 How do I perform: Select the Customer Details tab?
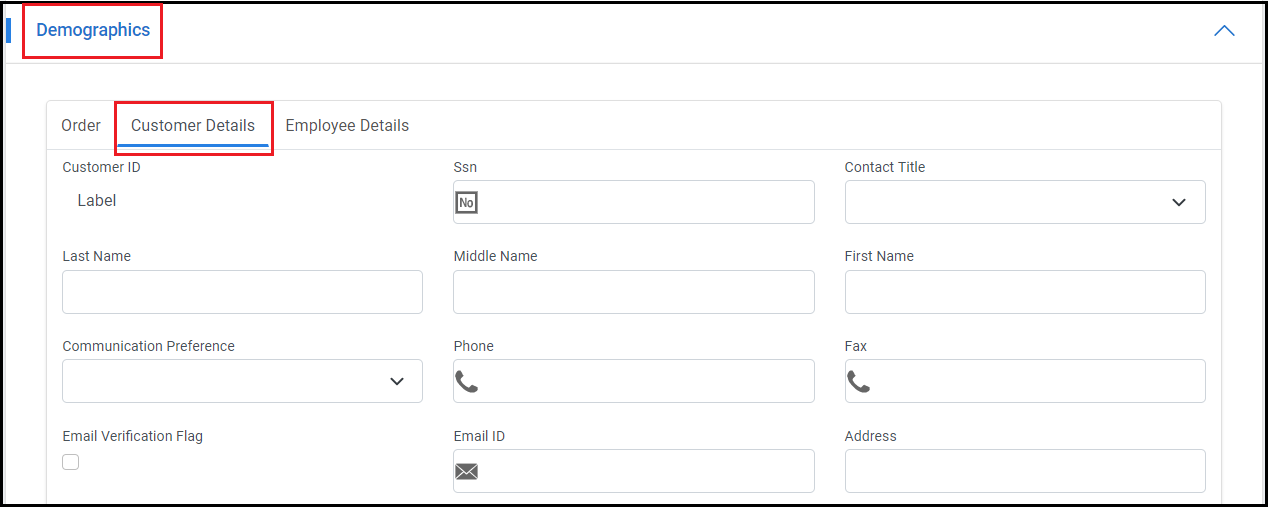point(193,126)
